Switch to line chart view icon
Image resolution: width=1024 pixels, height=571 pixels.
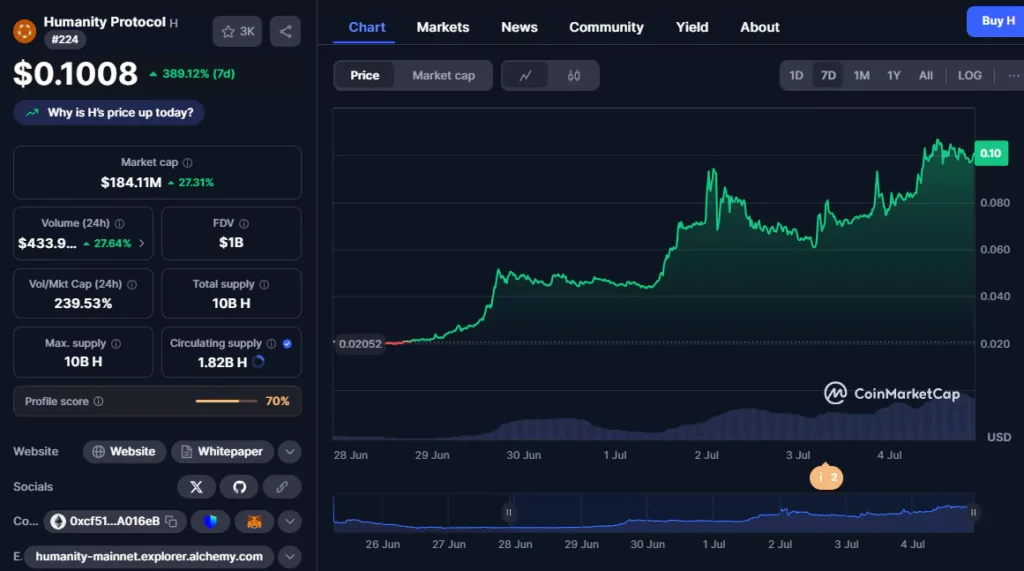click(526, 76)
